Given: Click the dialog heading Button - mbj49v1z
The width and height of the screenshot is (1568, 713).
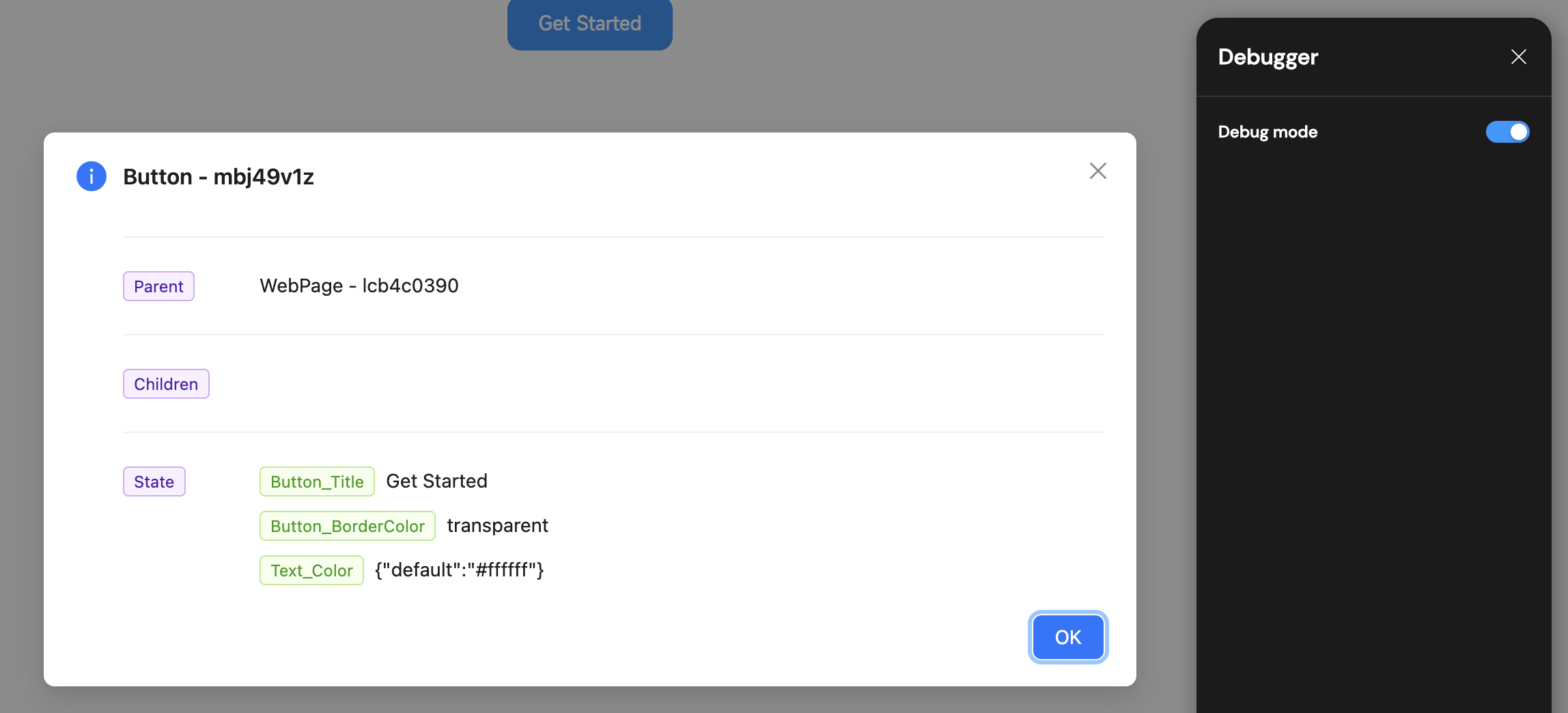Looking at the screenshot, I should click(x=219, y=177).
